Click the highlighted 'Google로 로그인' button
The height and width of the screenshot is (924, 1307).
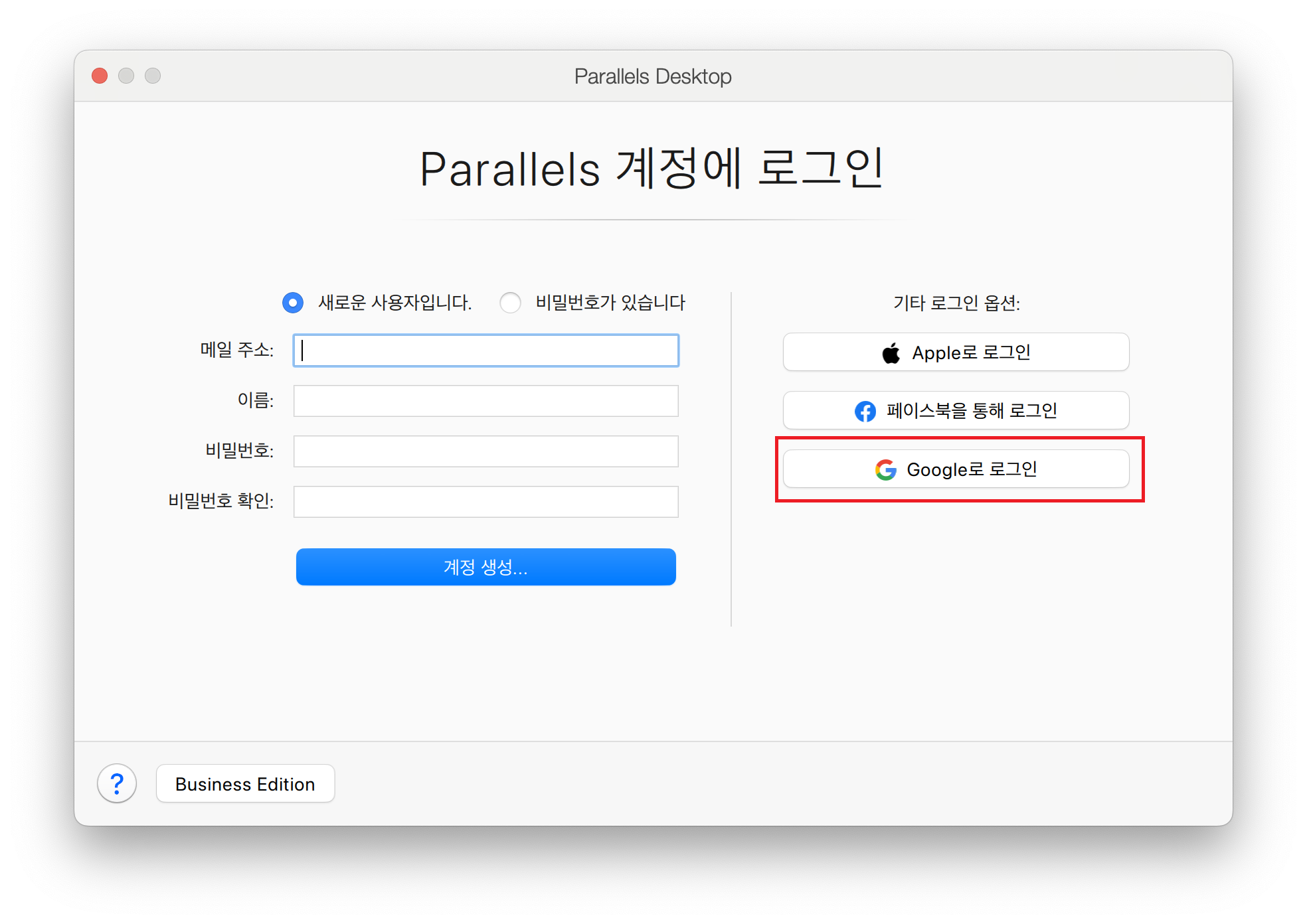tap(956, 469)
